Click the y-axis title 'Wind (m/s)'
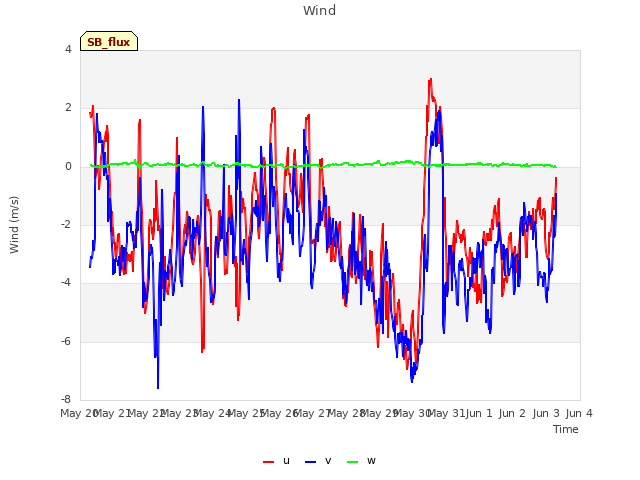 (x=14, y=225)
